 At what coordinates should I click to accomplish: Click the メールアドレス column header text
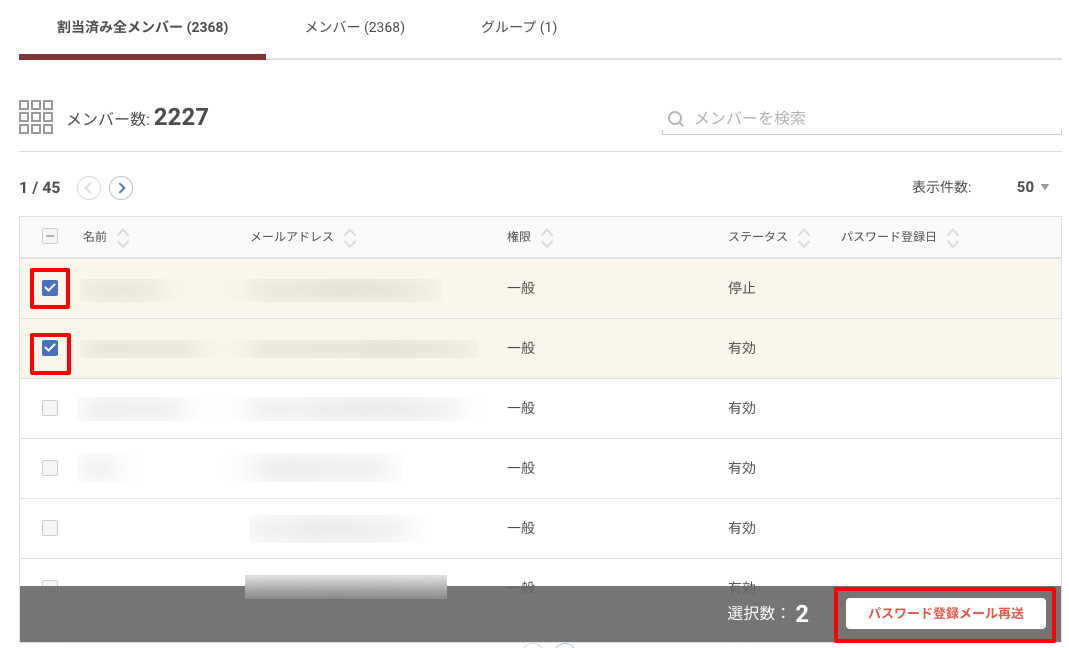tap(292, 237)
